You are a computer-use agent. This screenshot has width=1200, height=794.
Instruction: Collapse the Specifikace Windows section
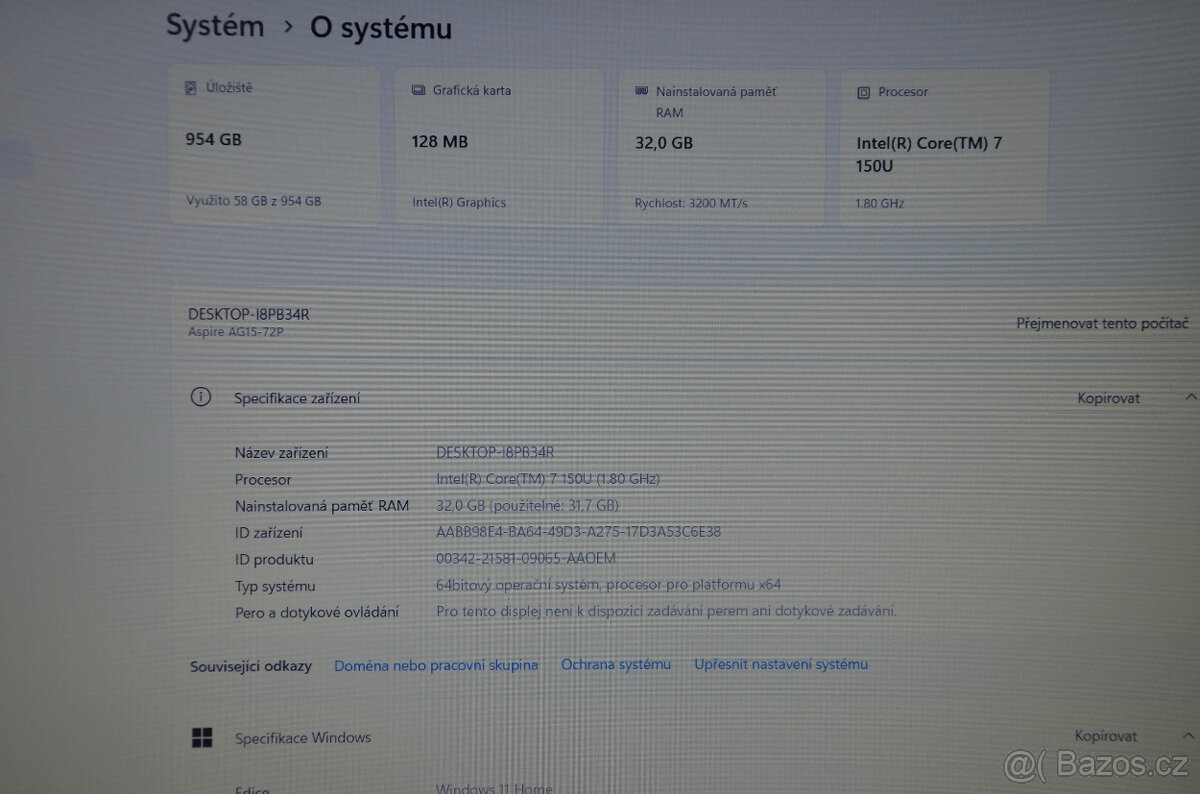1189,736
